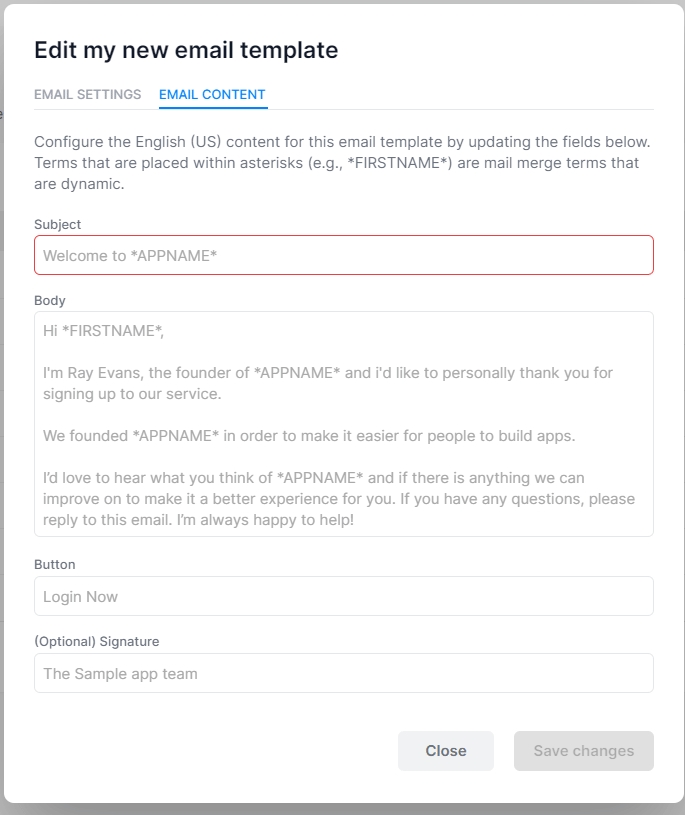Click the "I'm Ray Evans" paragraph in Body
This screenshot has height=815, width=685.
coord(328,383)
